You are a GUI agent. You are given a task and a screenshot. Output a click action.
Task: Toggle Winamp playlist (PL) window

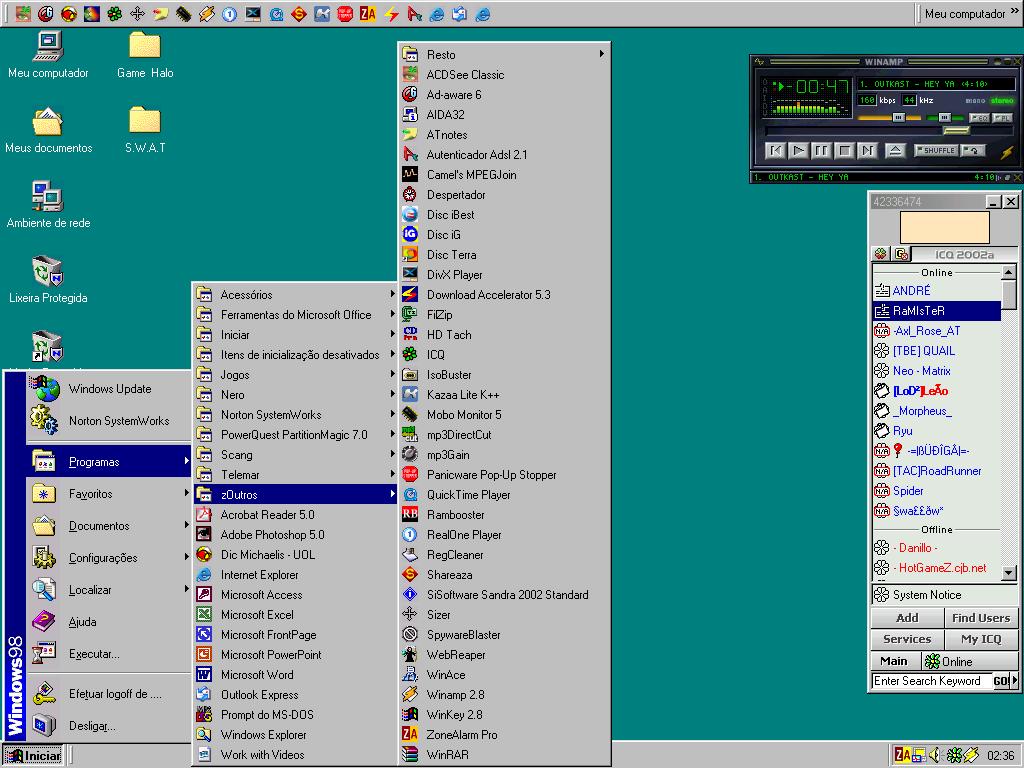click(1001, 118)
